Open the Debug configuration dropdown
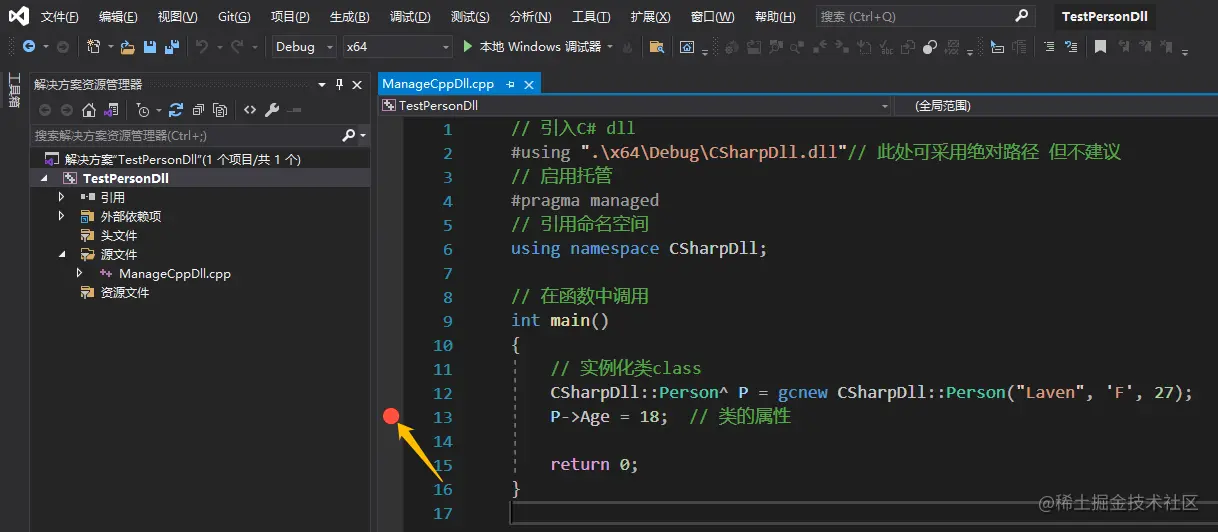The image size is (1218, 532). click(x=304, y=47)
